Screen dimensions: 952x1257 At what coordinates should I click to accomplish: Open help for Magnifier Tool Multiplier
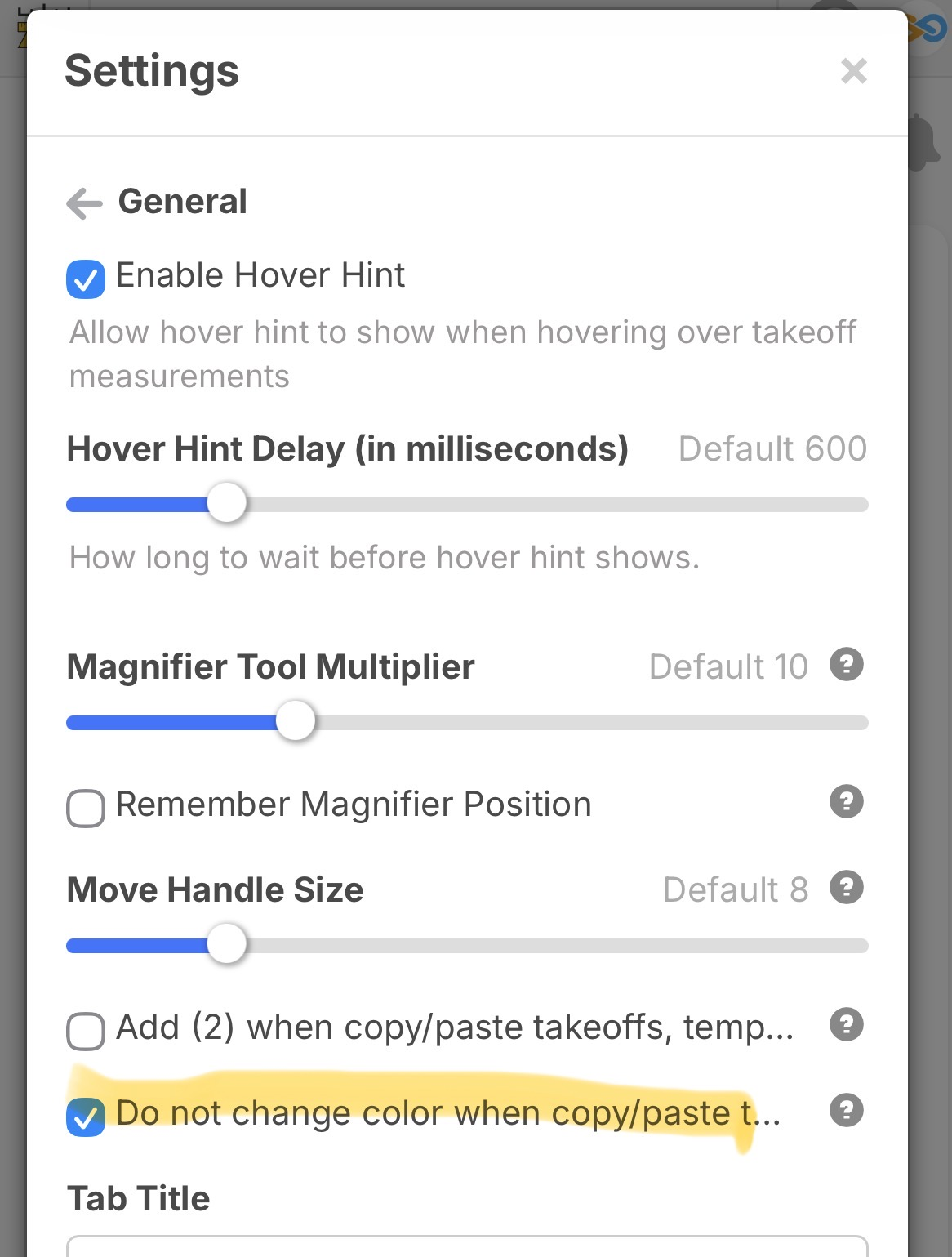tap(847, 665)
